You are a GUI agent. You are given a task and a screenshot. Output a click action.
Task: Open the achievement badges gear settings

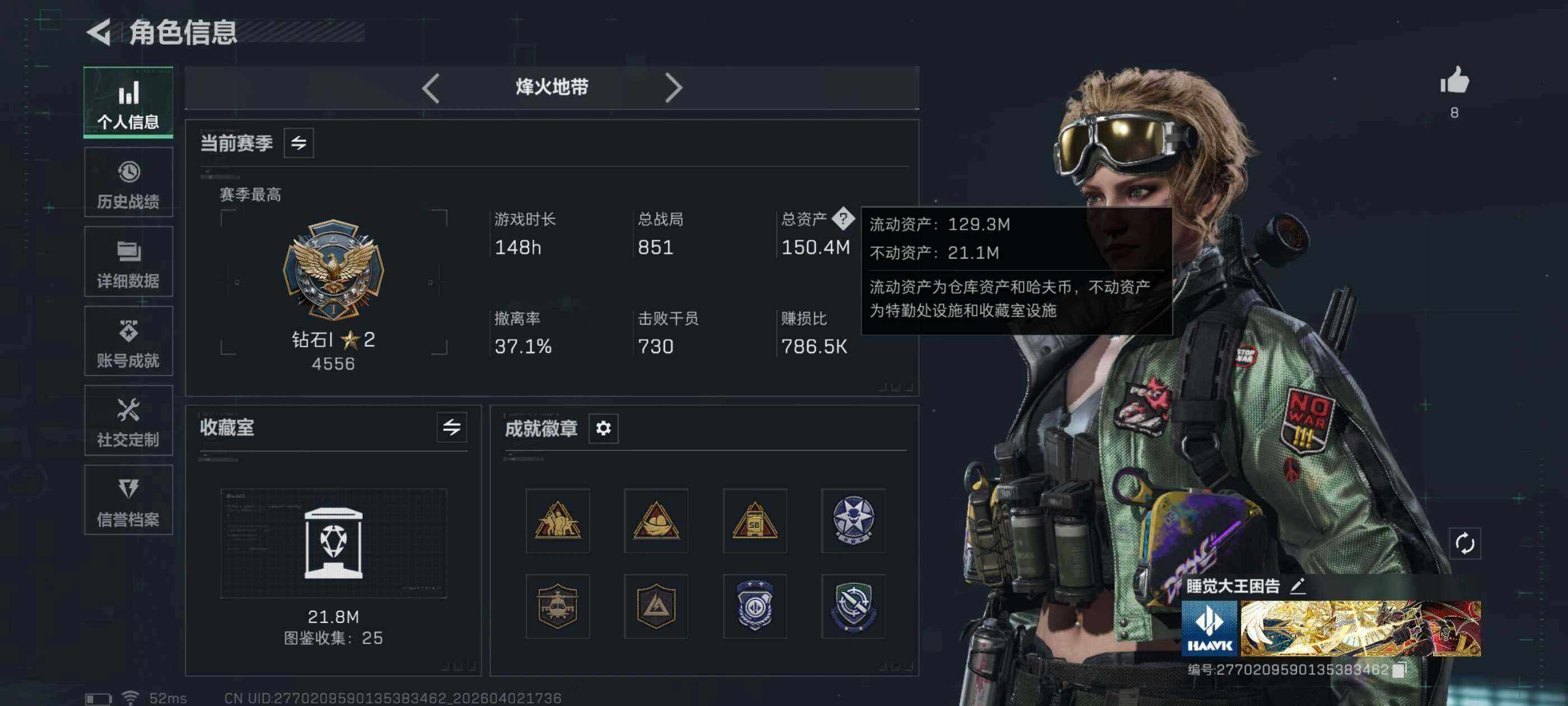click(603, 428)
